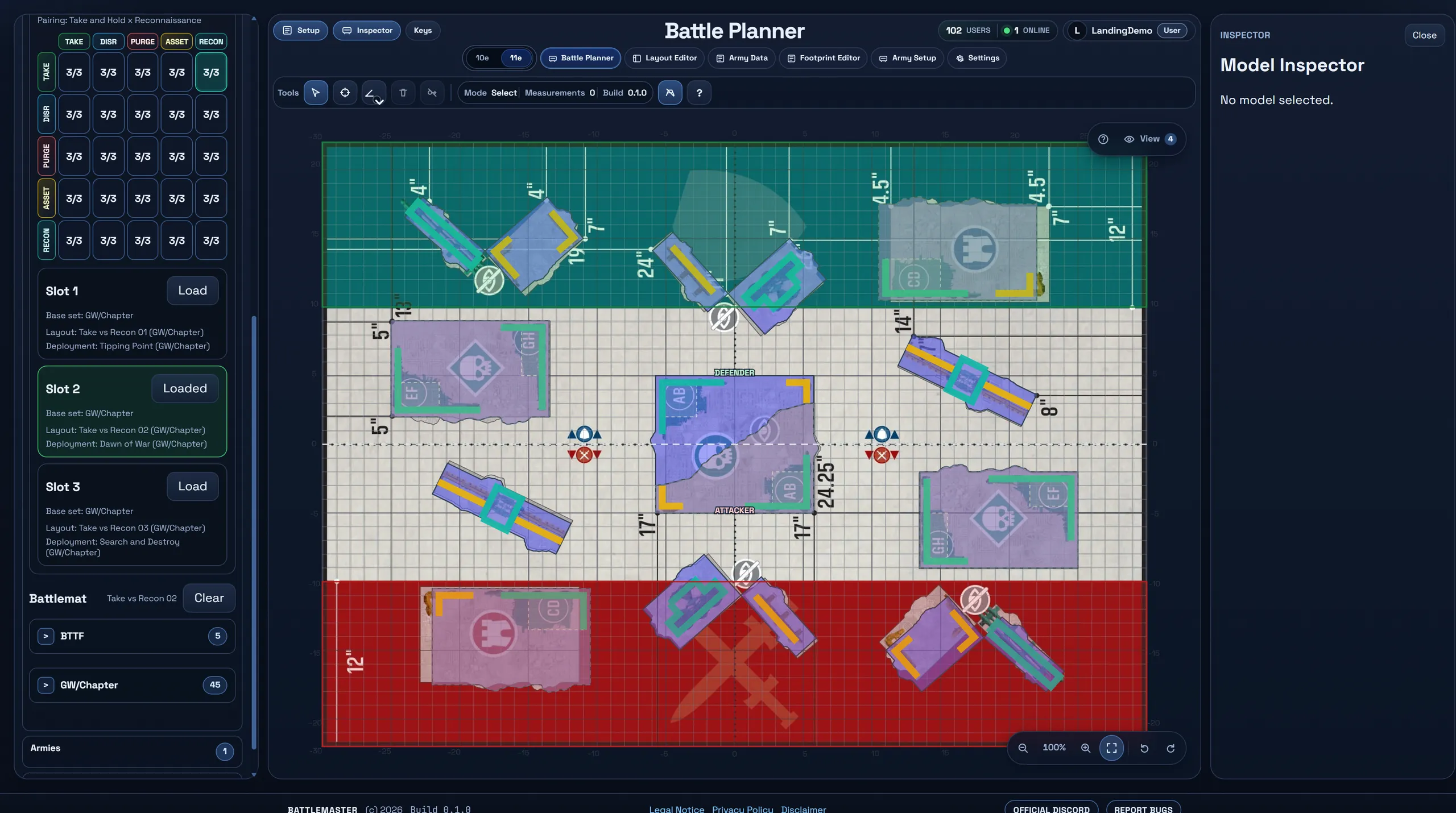Load Slot 1 layout
Viewport: 1456px width, 813px height.
click(192, 291)
